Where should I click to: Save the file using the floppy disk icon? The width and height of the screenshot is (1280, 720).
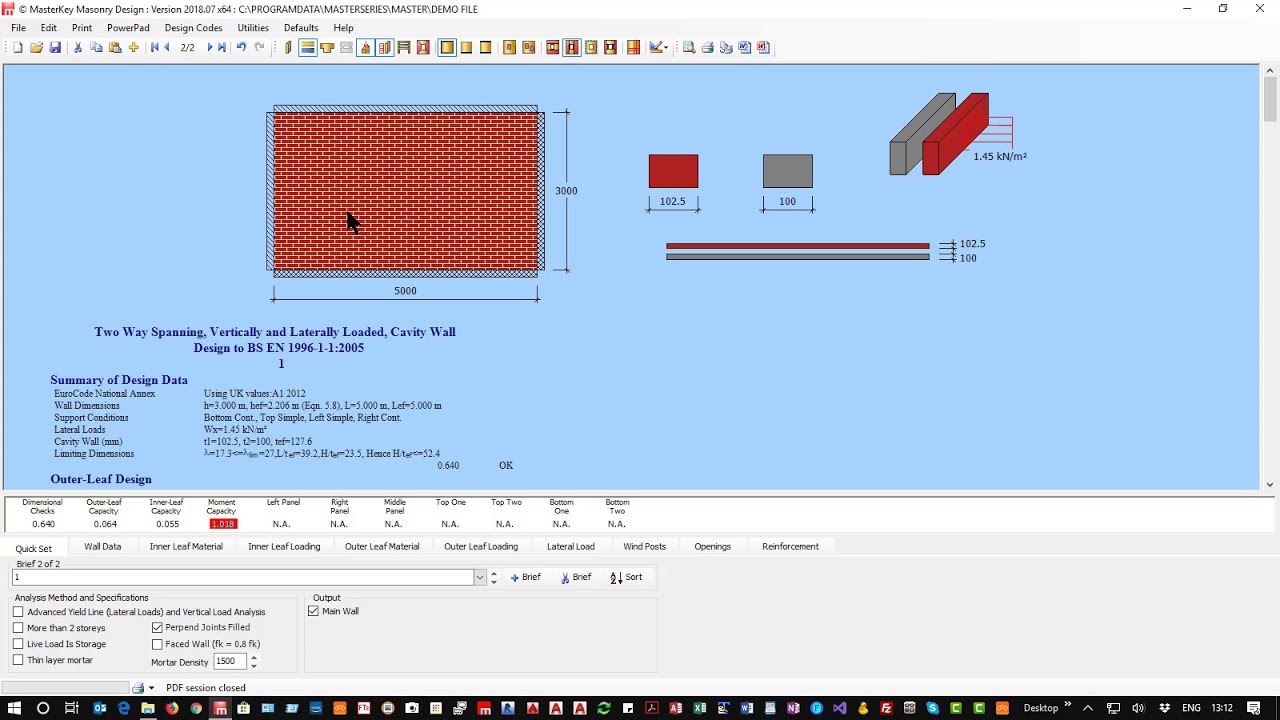(55, 47)
